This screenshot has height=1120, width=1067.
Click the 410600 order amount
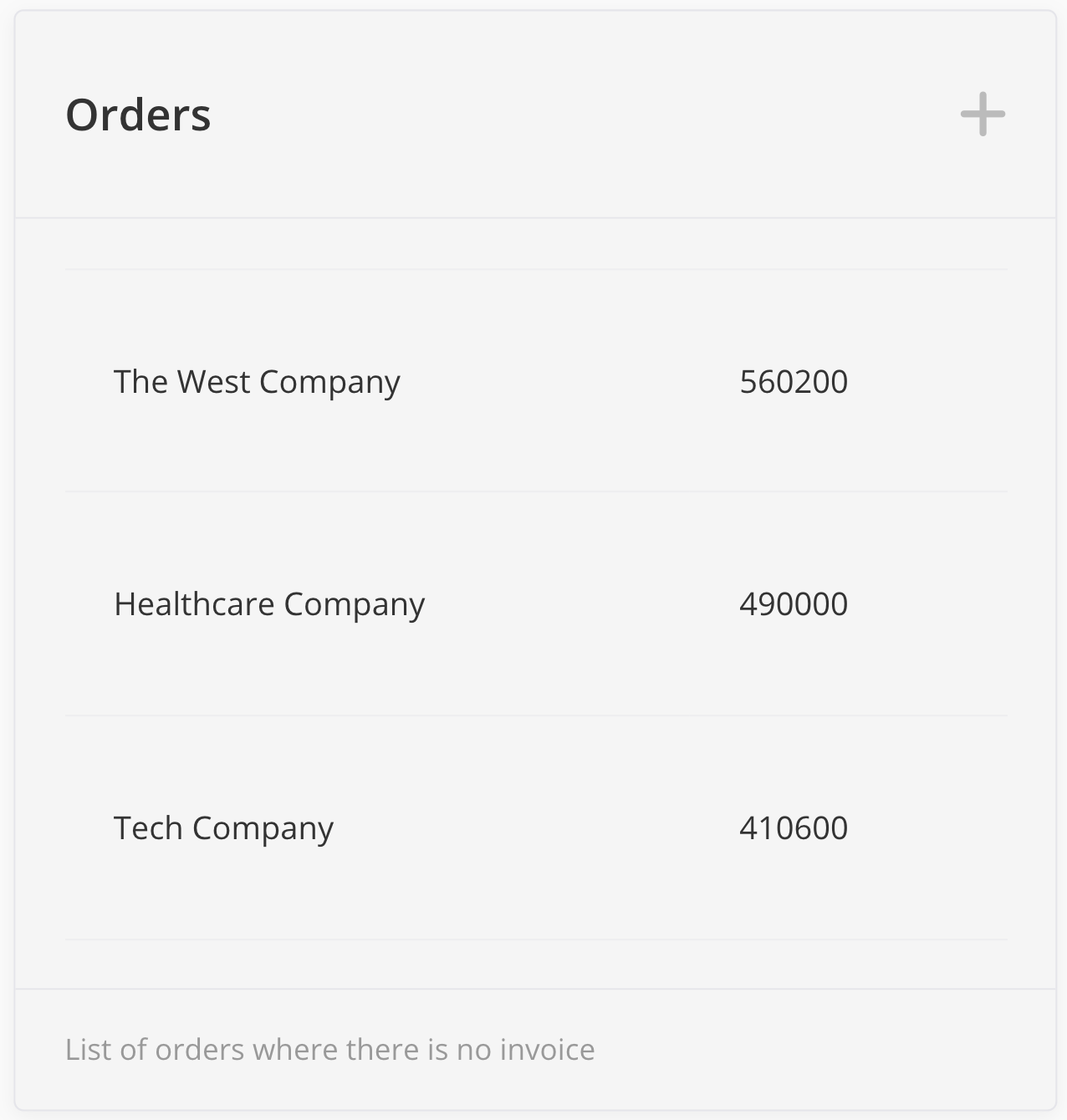click(794, 828)
